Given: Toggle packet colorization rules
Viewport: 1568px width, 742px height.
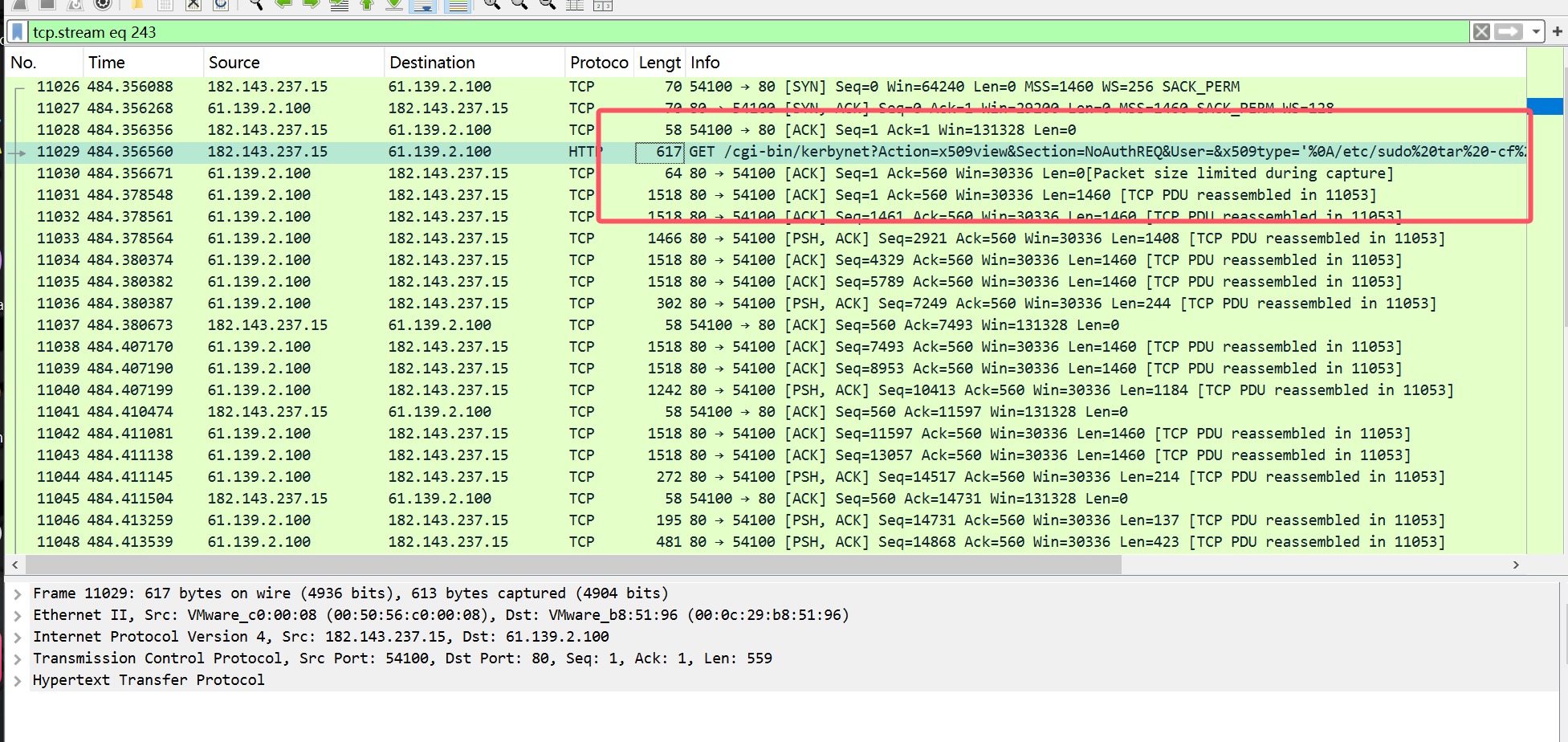Looking at the screenshot, I should pyautogui.click(x=458, y=6).
